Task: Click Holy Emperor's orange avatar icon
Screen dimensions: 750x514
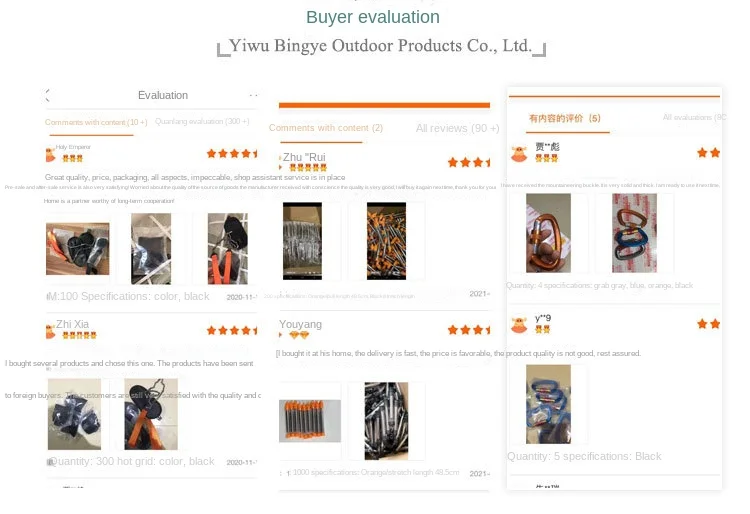Action: 50,155
